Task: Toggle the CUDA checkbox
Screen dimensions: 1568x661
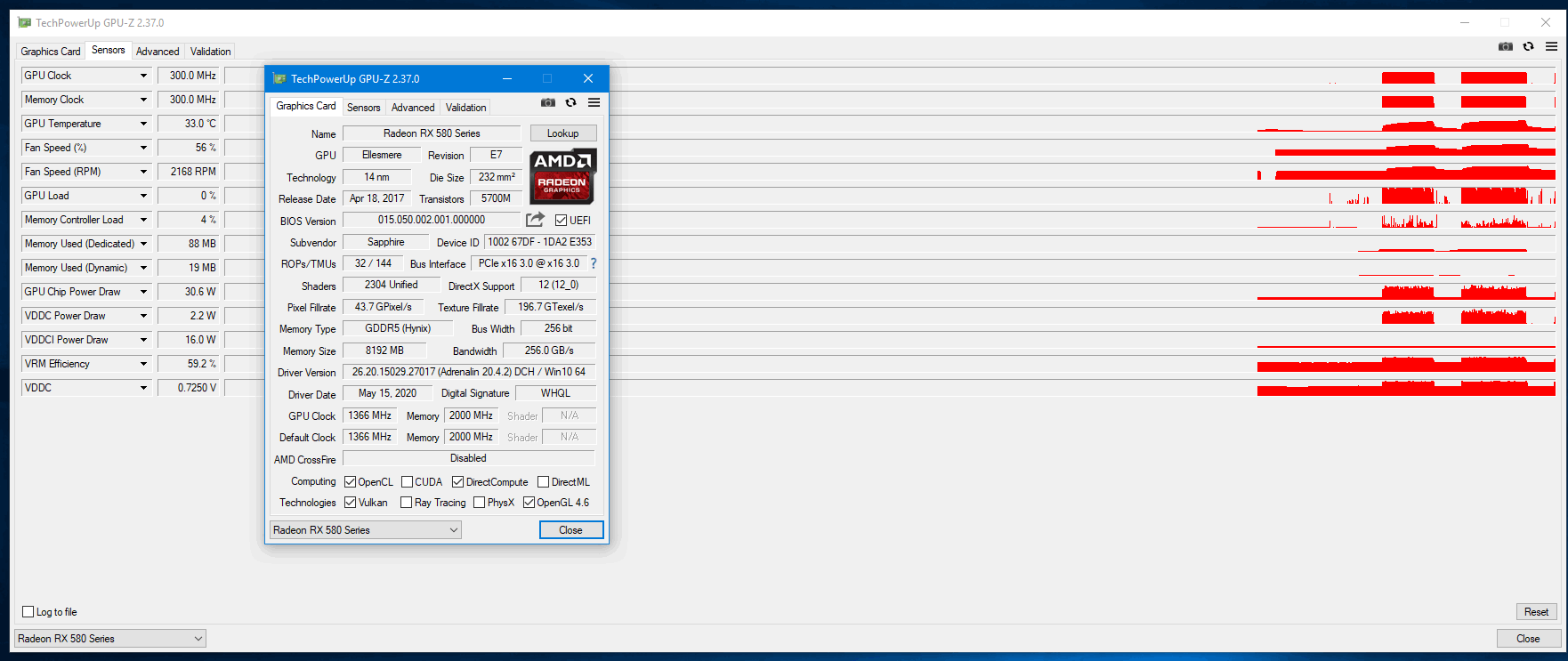Action: tap(407, 482)
